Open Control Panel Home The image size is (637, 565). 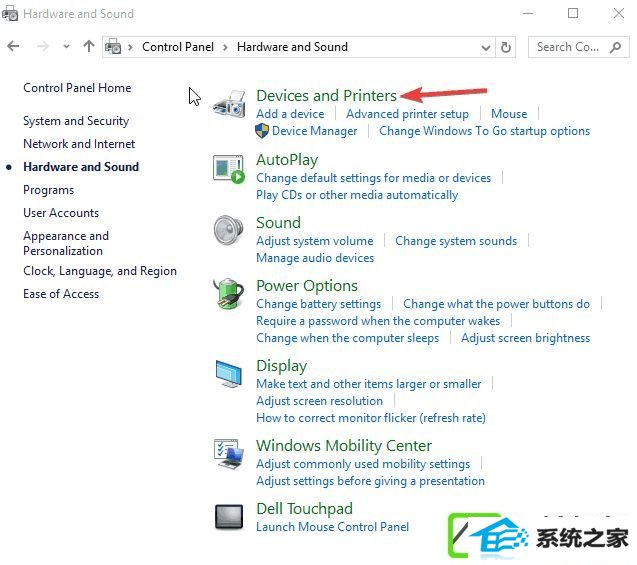pos(77,88)
